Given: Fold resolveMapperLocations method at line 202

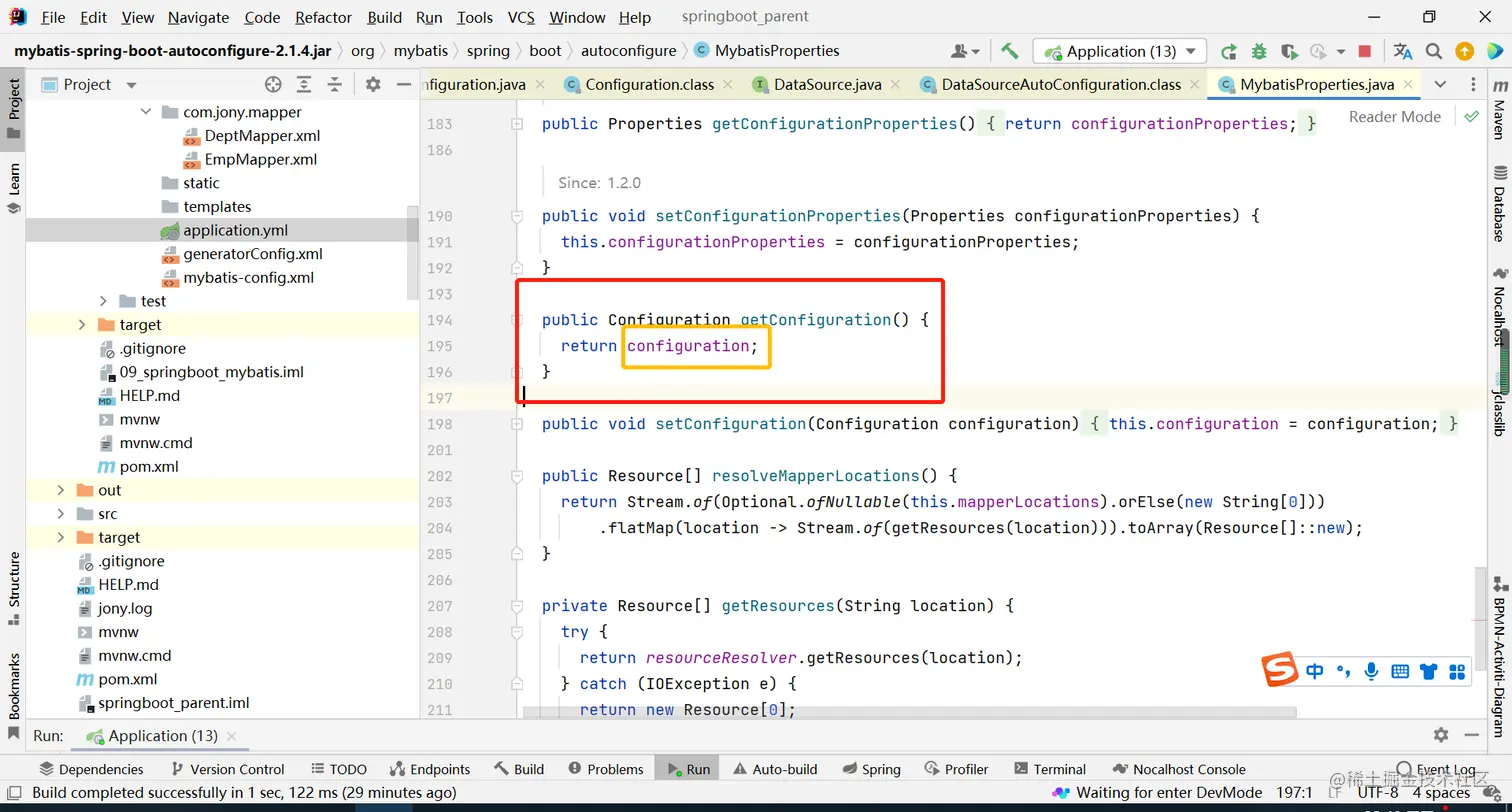Looking at the screenshot, I should click(x=517, y=476).
